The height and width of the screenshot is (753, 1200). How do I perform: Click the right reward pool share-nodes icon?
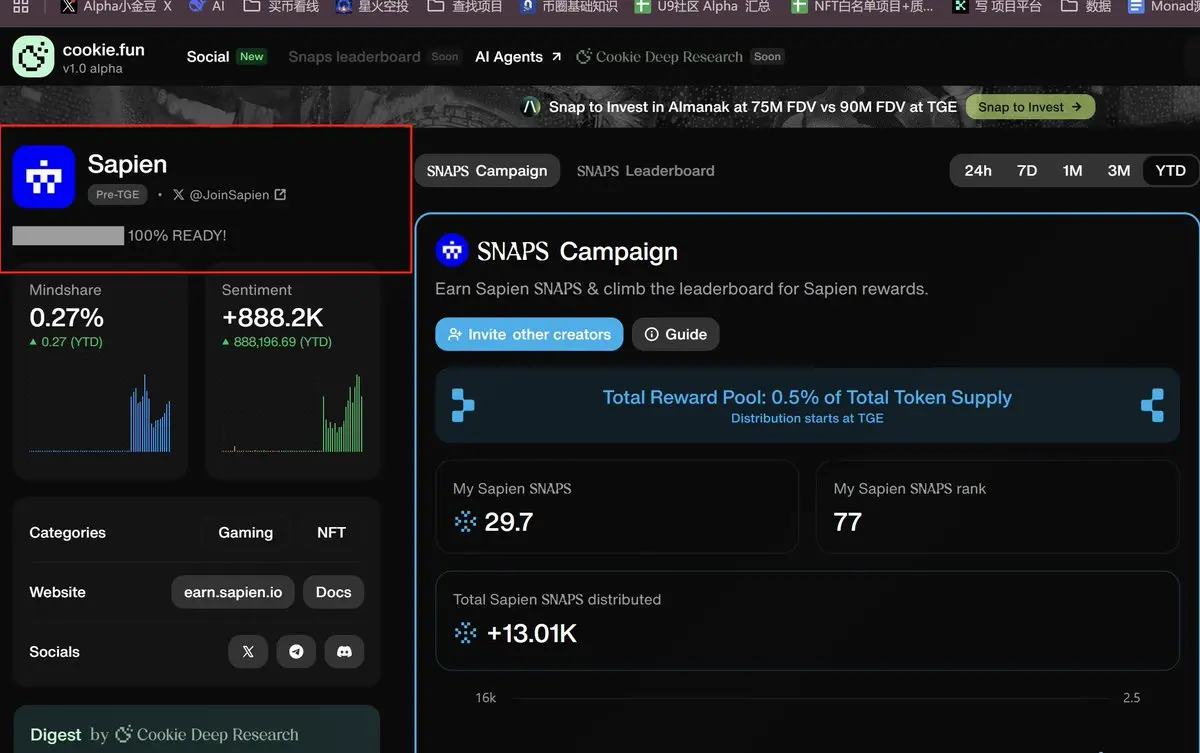[x=1152, y=405]
